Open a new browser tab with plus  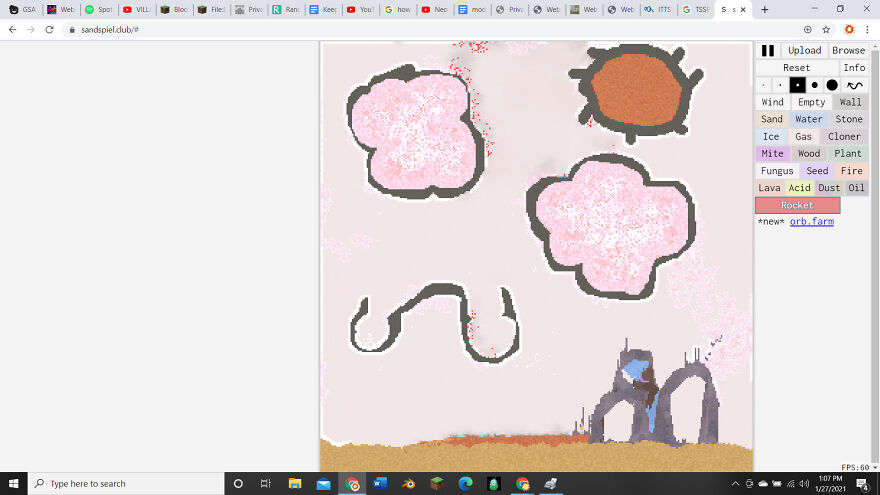(765, 9)
